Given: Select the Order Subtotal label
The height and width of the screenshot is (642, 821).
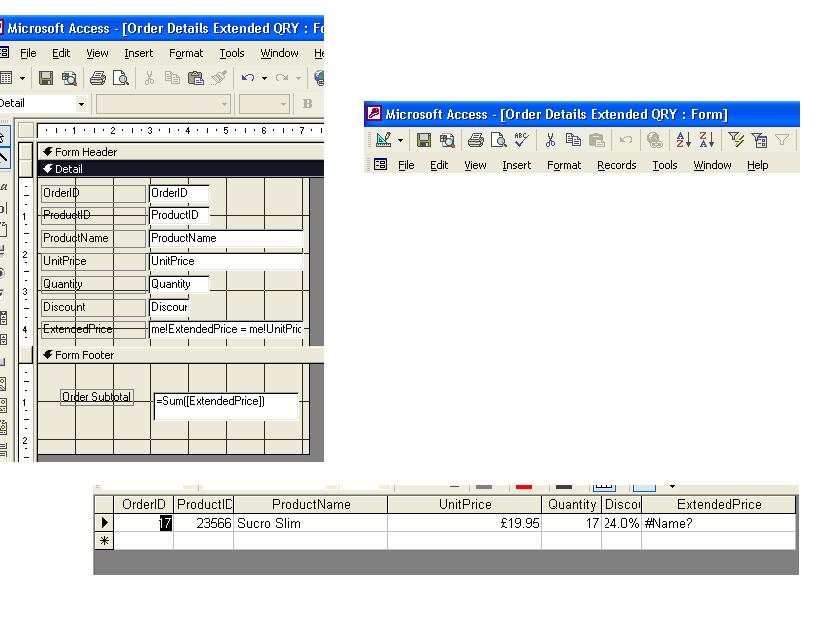Looking at the screenshot, I should pos(97,397).
